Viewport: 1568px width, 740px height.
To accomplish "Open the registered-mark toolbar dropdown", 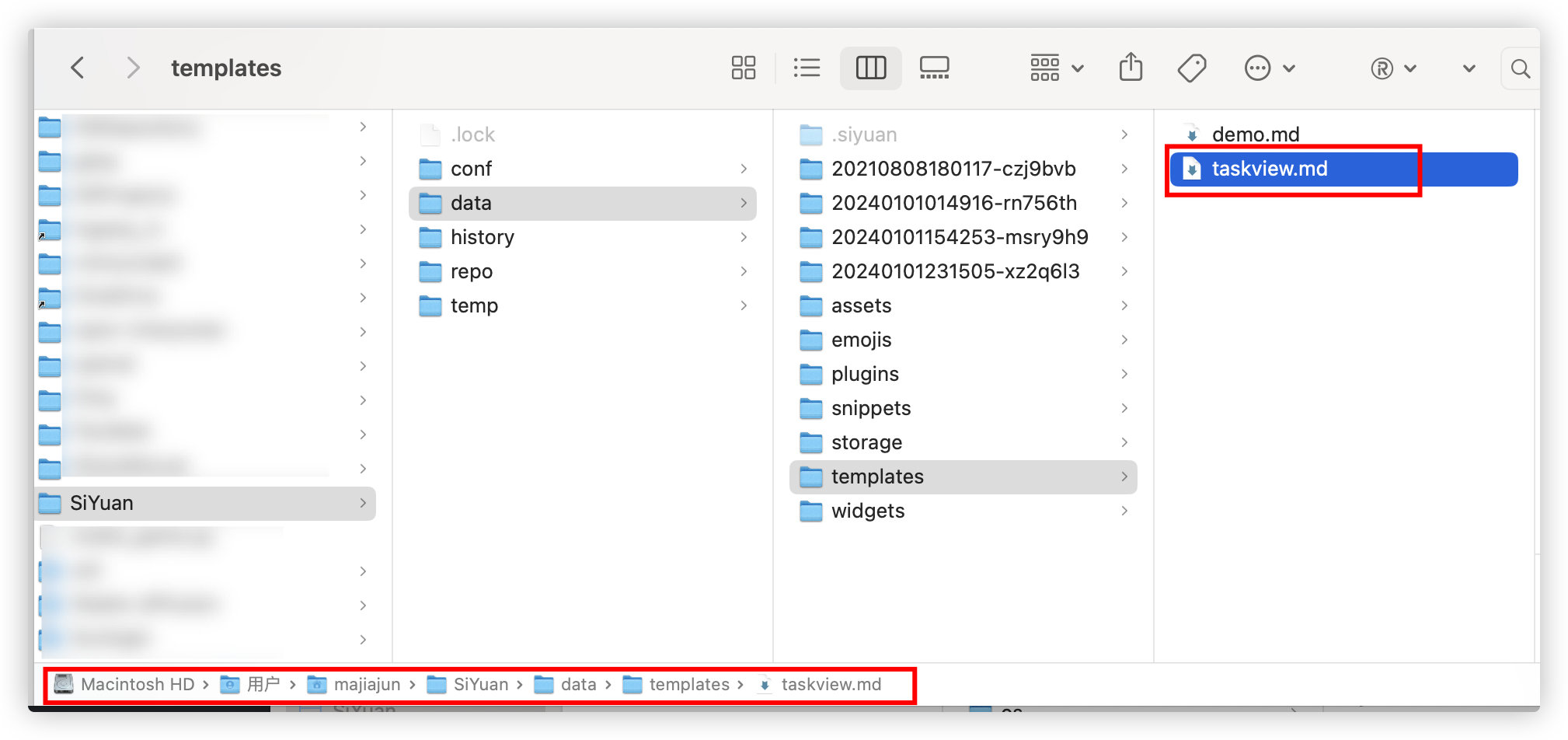I will (x=1394, y=68).
